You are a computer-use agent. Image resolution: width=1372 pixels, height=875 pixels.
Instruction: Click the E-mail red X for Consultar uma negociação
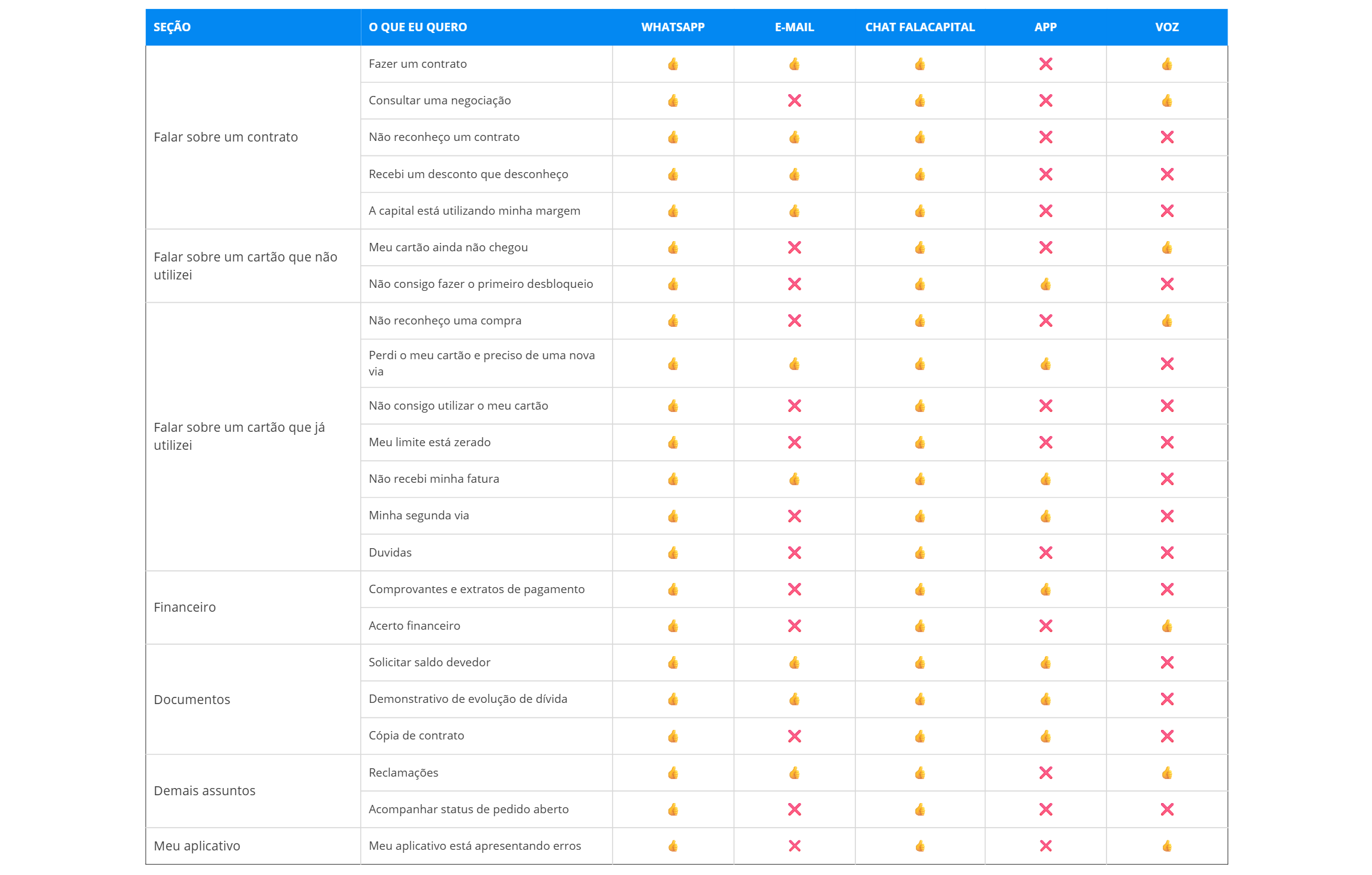point(794,101)
